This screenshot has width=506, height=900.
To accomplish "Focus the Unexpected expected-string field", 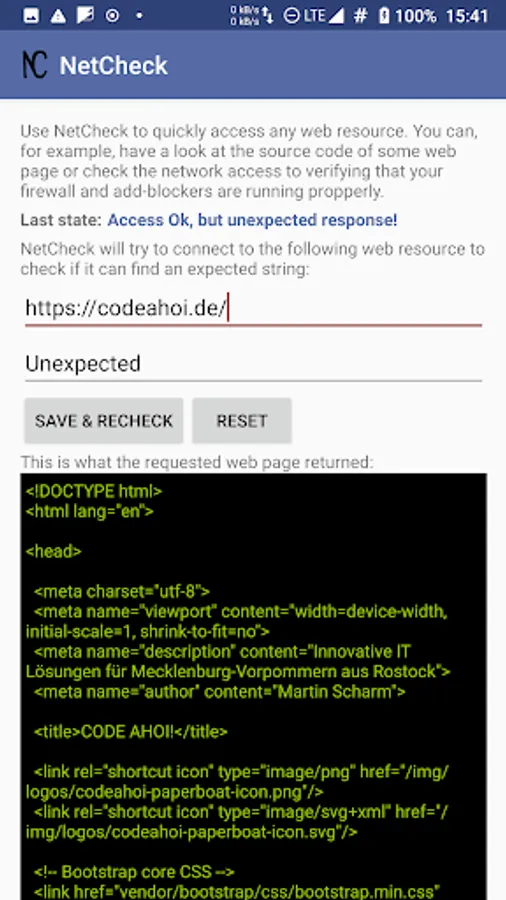I will click(x=253, y=364).
